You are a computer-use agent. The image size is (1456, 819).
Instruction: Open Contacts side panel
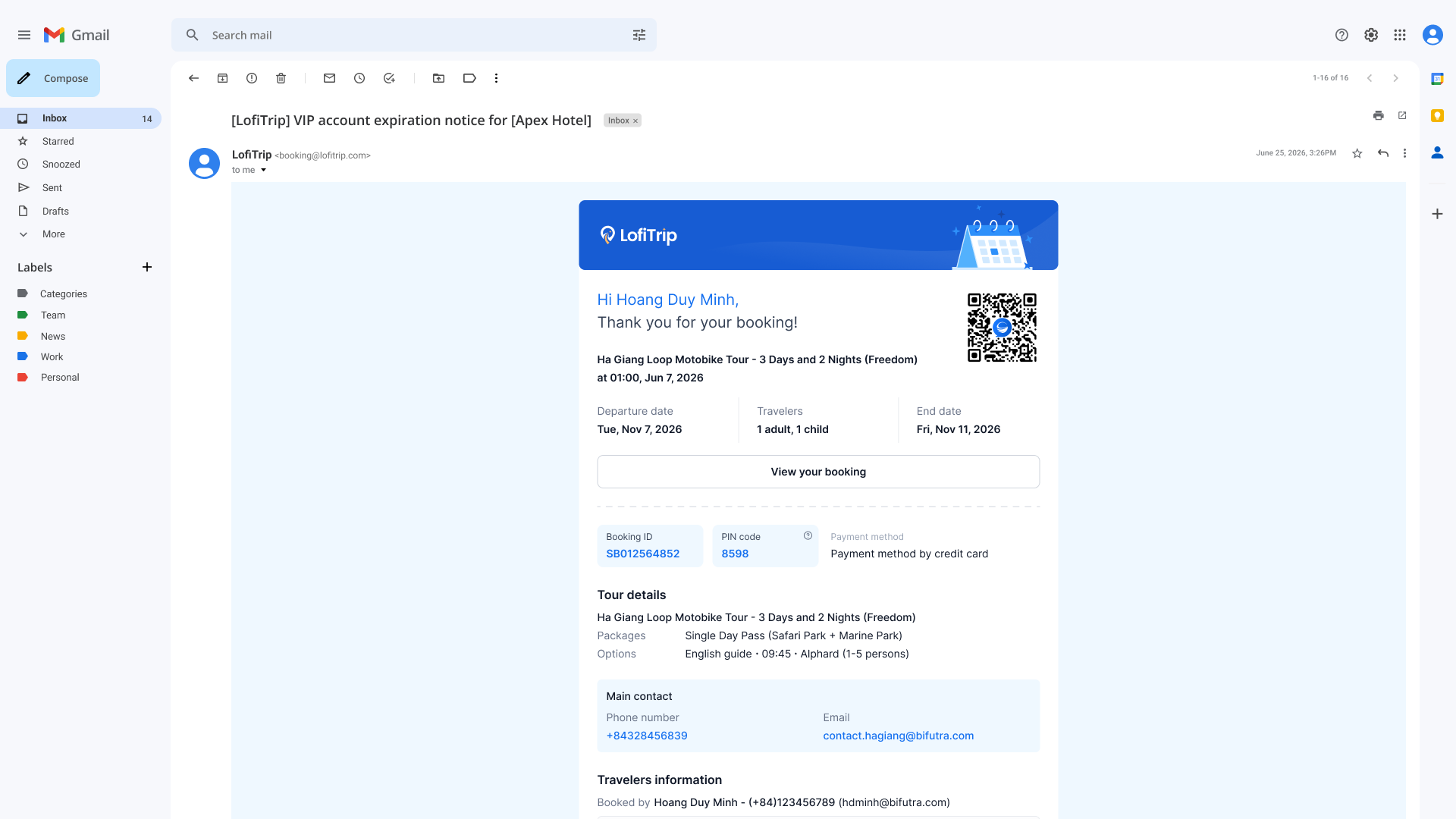[1437, 152]
